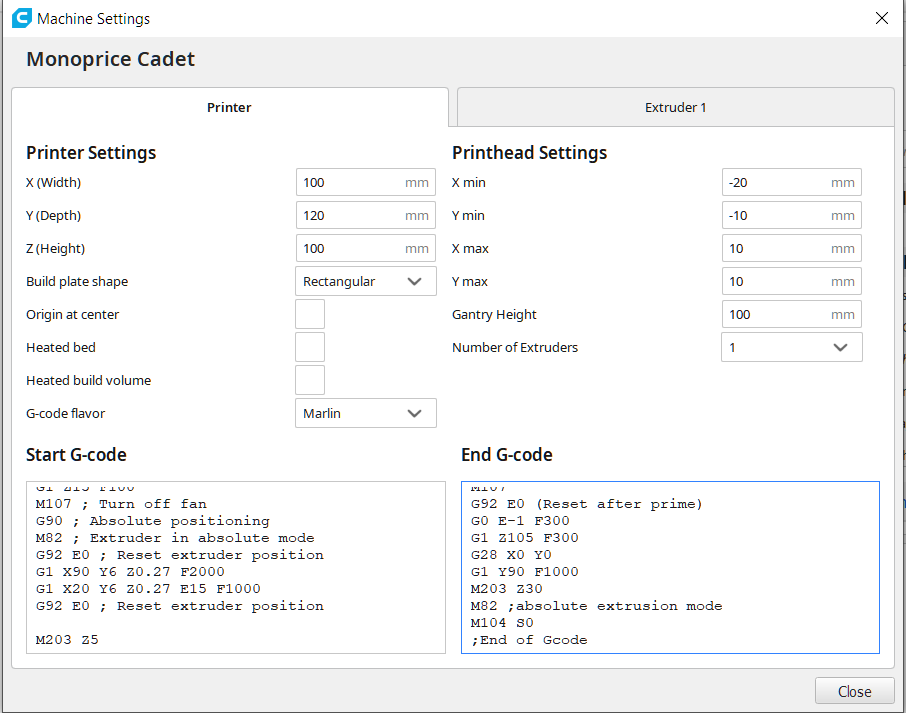Click the Y min input field
Viewport: 906px width, 713px height.
792,216
